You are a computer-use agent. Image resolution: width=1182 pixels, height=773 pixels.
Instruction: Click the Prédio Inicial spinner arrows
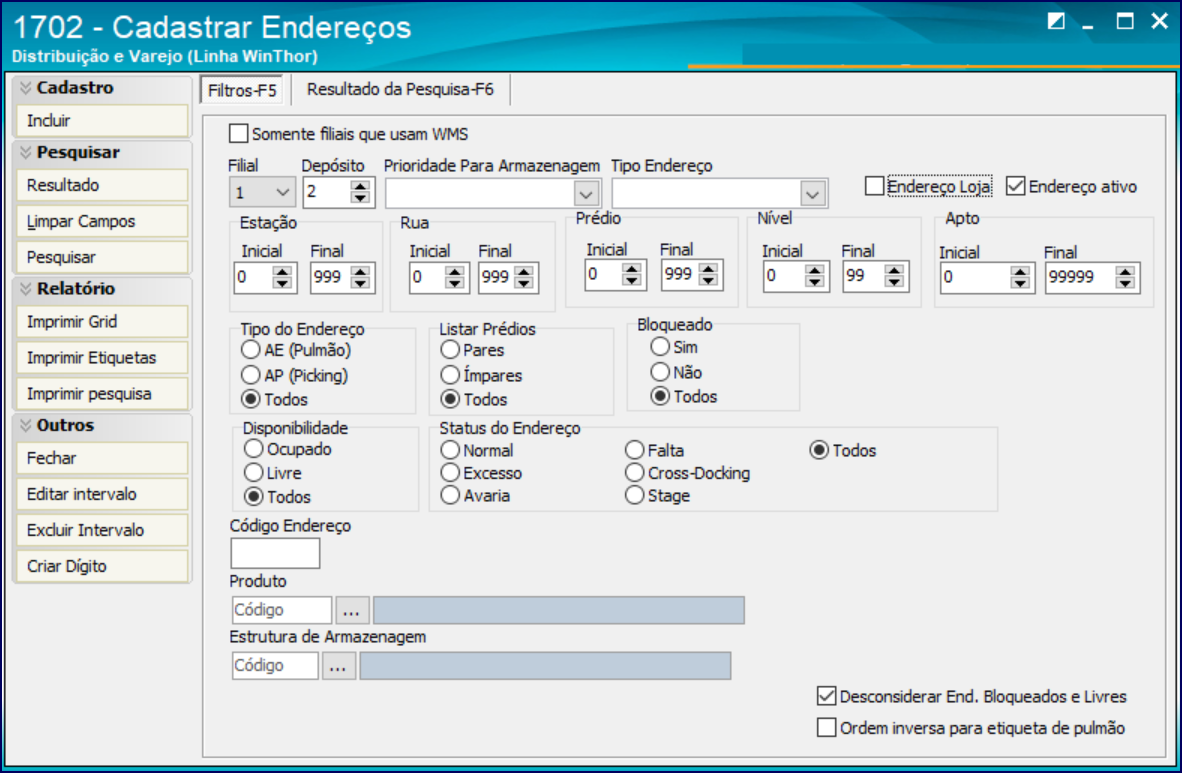[x=632, y=275]
